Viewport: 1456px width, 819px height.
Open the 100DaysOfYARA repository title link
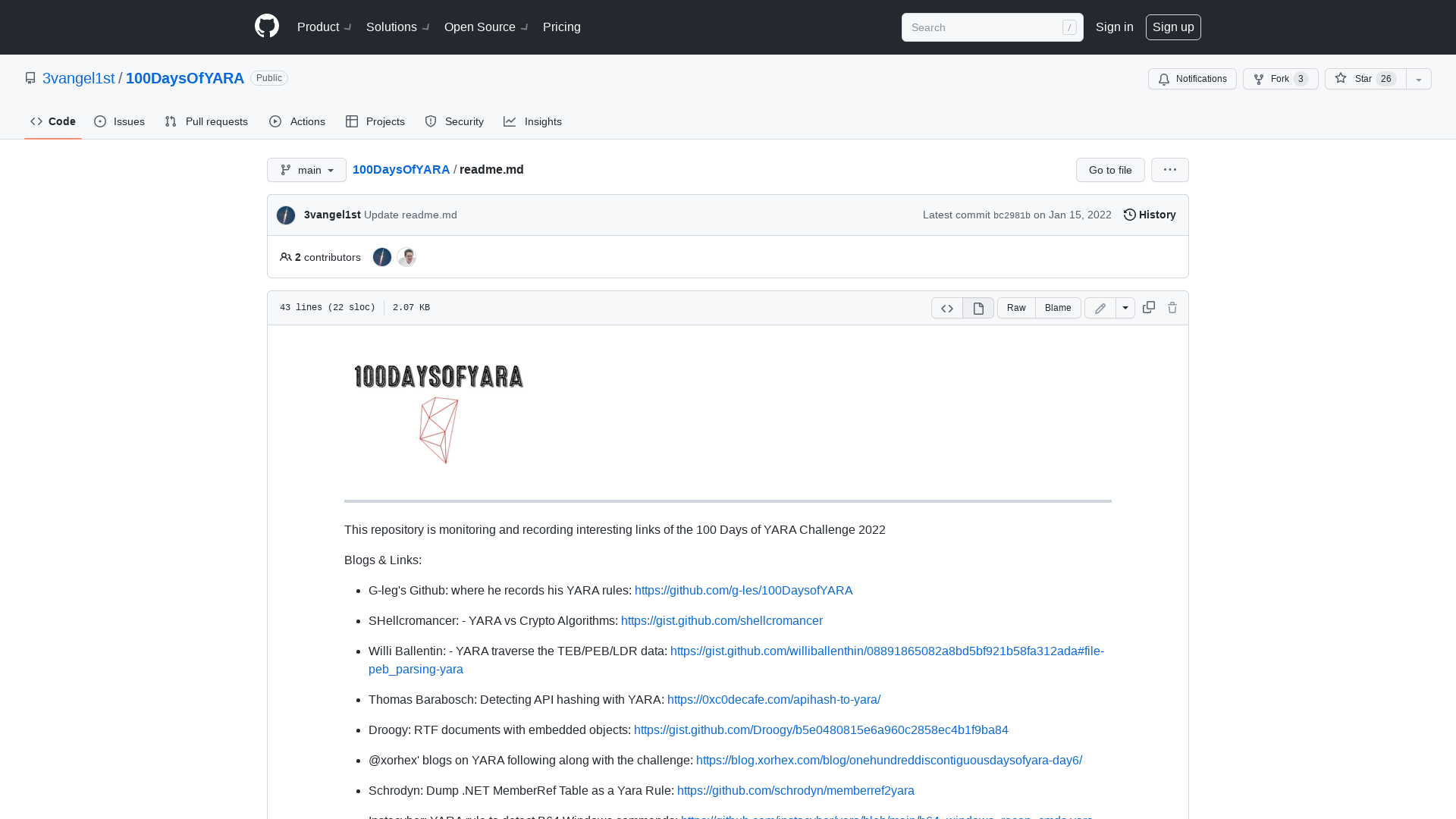185,78
